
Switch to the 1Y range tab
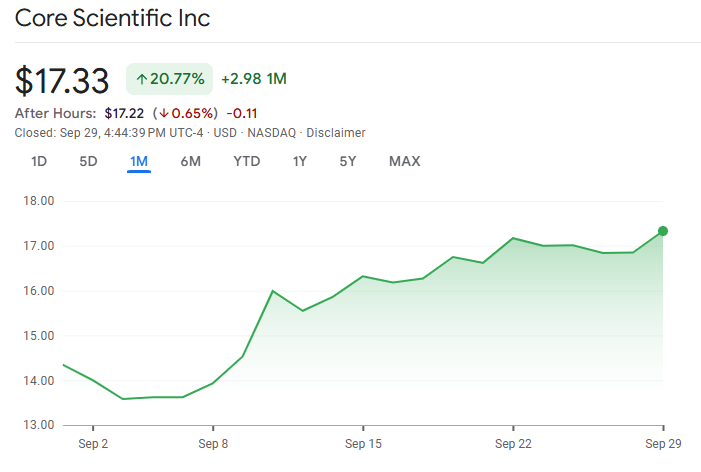[x=299, y=161]
